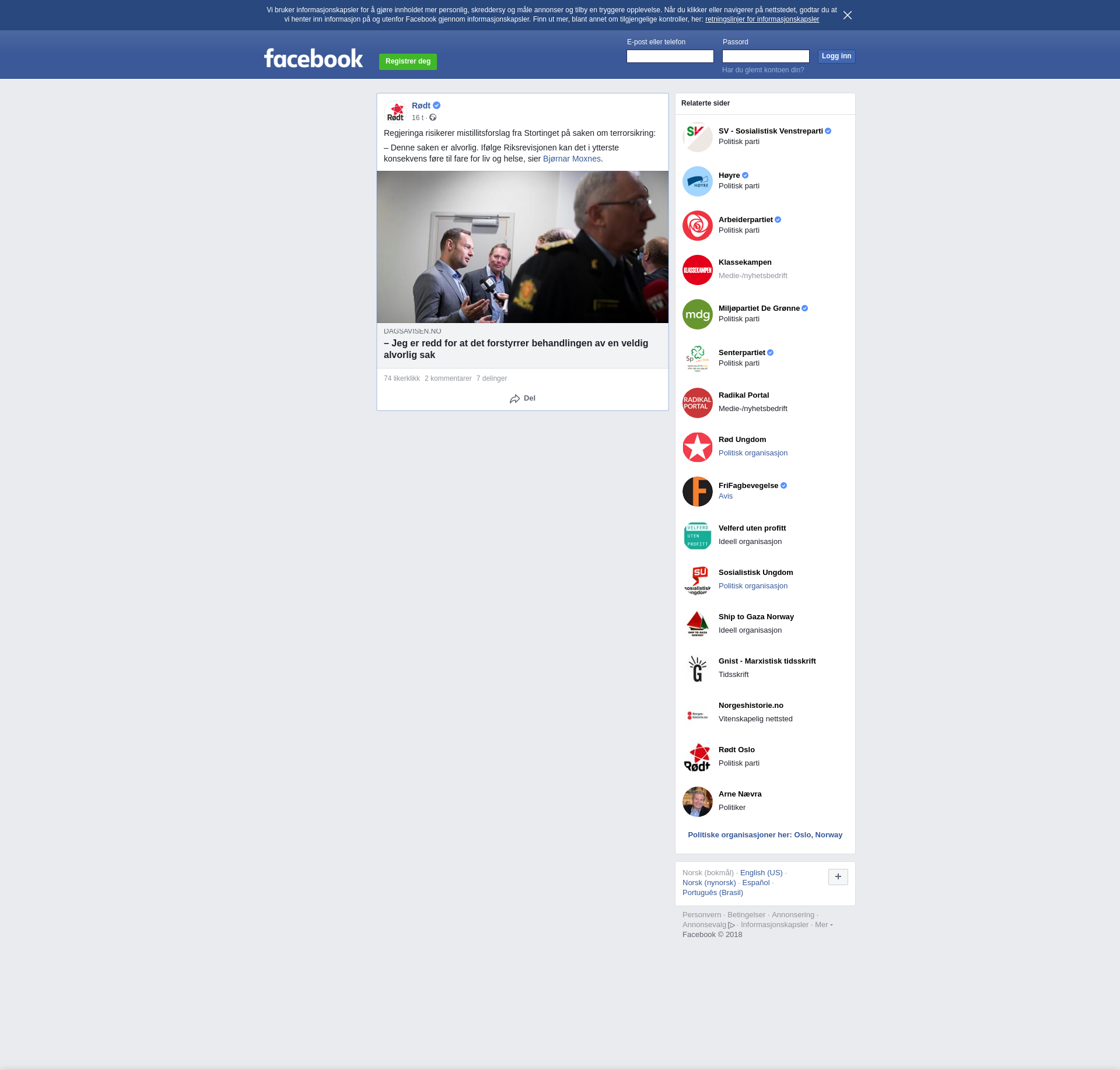Open the Arne Nævra page link
Image resolution: width=1120 pixels, height=1070 pixels.
coord(740,794)
